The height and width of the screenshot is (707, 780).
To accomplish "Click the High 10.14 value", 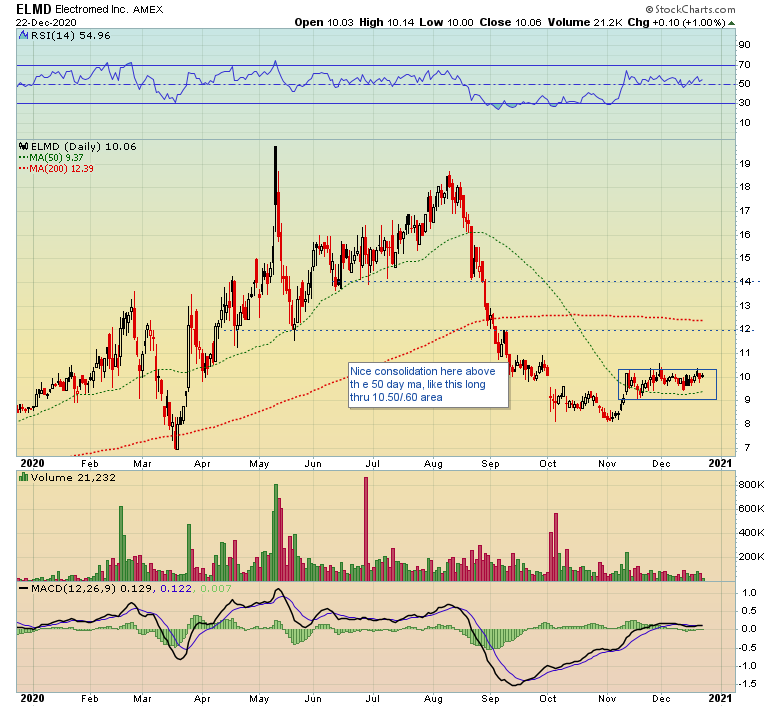I will pyautogui.click(x=387, y=22).
